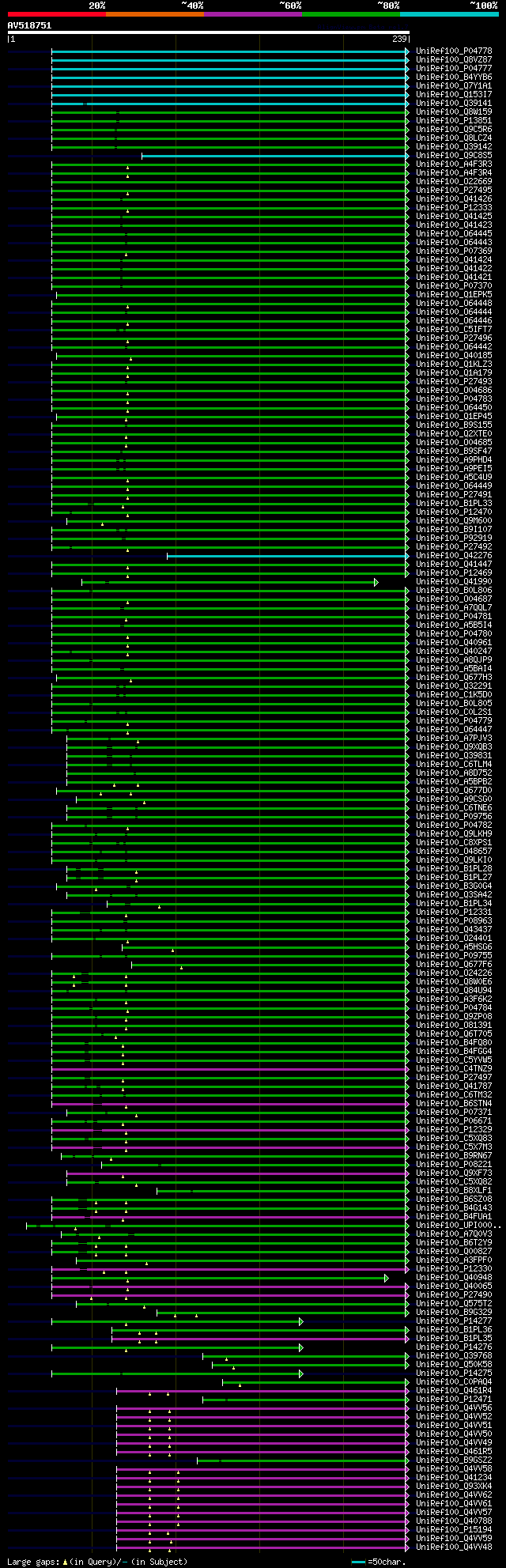Open hit UniRef100_P04778
506x1568 pixels.
tap(454, 51)
